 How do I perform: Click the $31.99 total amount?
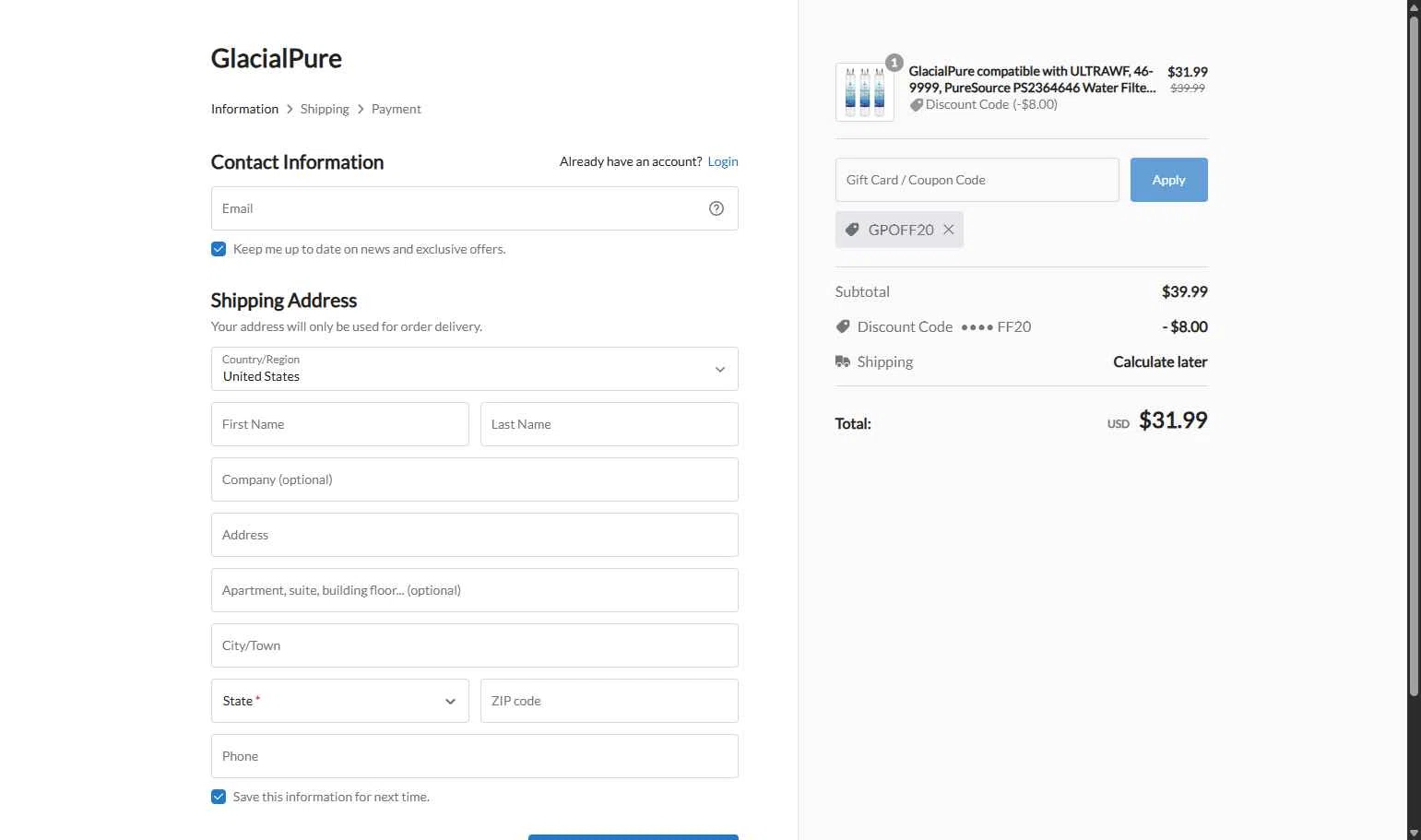pyautogui.click(x=1173, y=420)
